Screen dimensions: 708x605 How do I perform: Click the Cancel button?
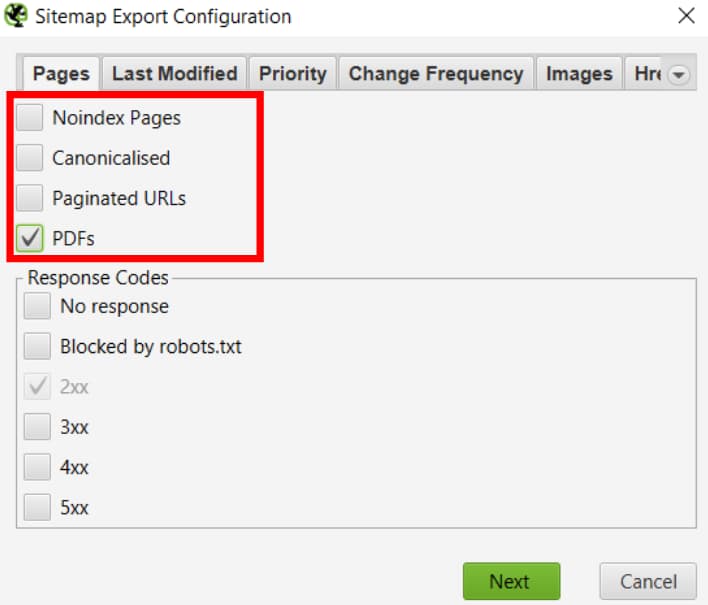tap(648, 581)
